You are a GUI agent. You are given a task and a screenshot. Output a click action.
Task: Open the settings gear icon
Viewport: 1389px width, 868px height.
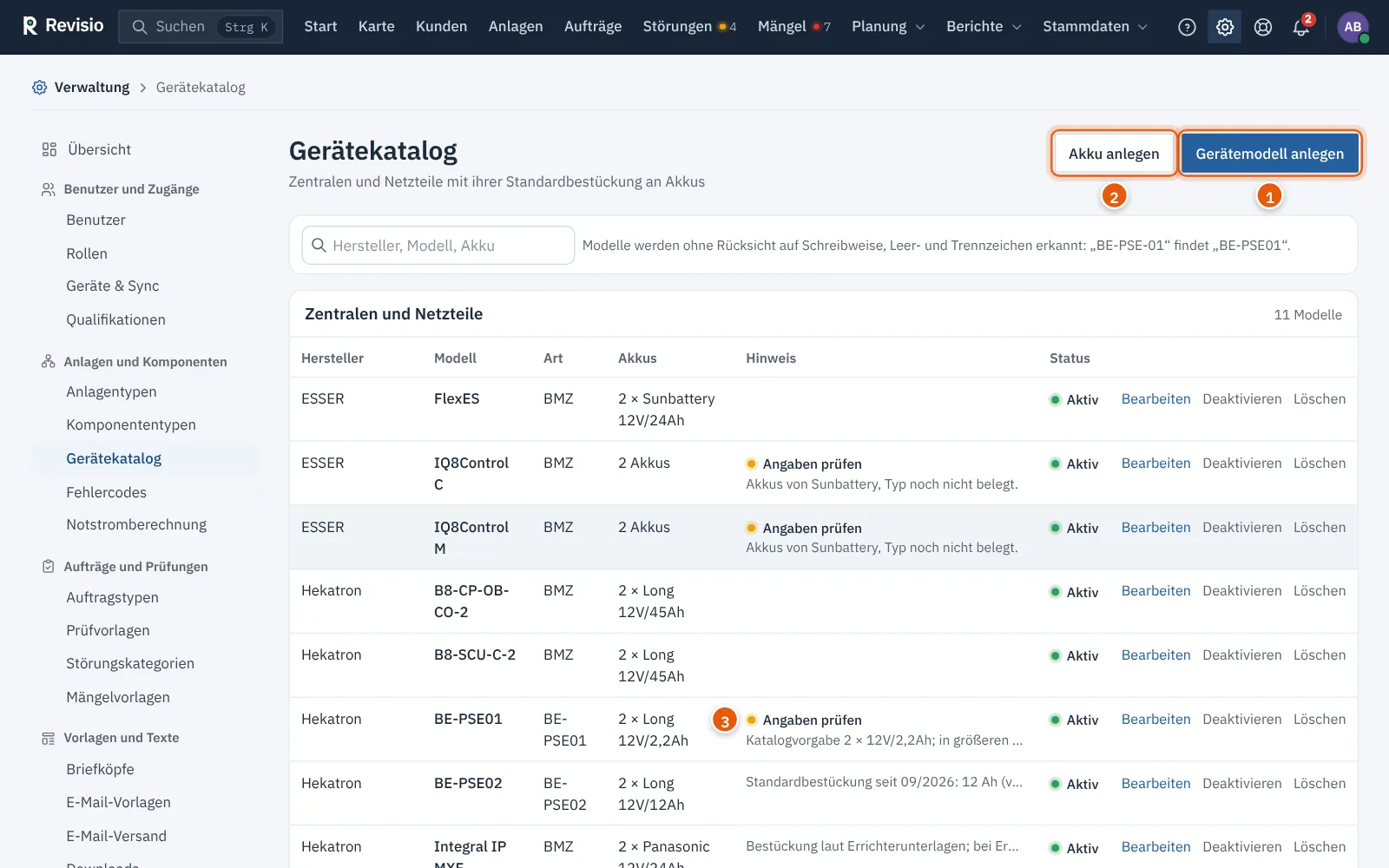tap(1225, 27)
